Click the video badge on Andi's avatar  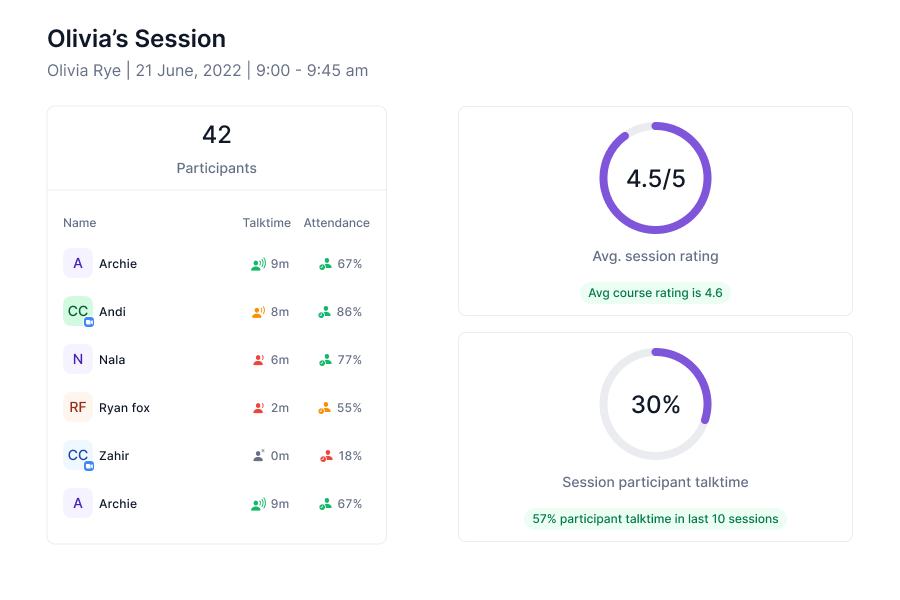click(x=89, y=322)
